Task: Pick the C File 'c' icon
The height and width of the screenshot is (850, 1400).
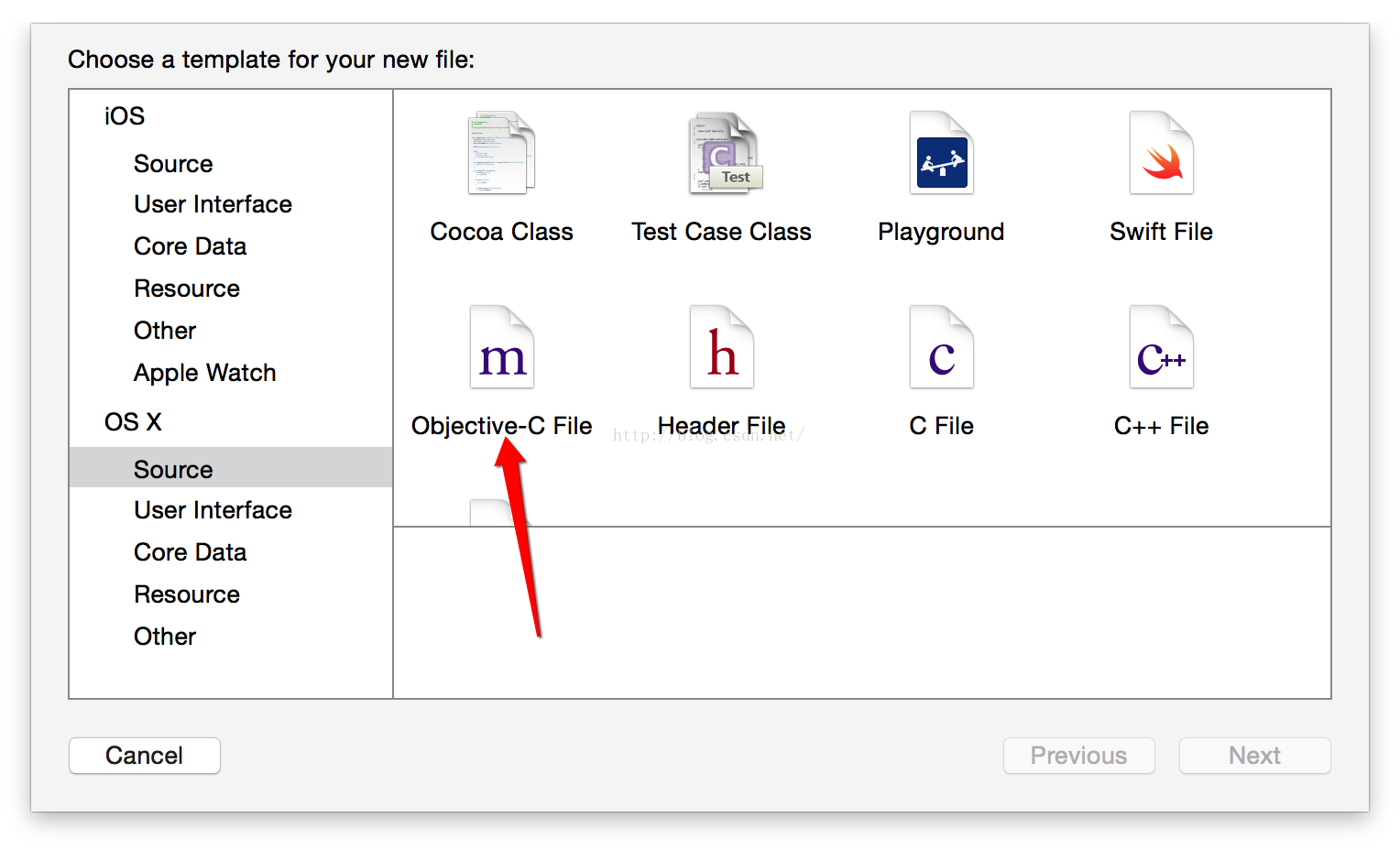Action: coord(942,347)
